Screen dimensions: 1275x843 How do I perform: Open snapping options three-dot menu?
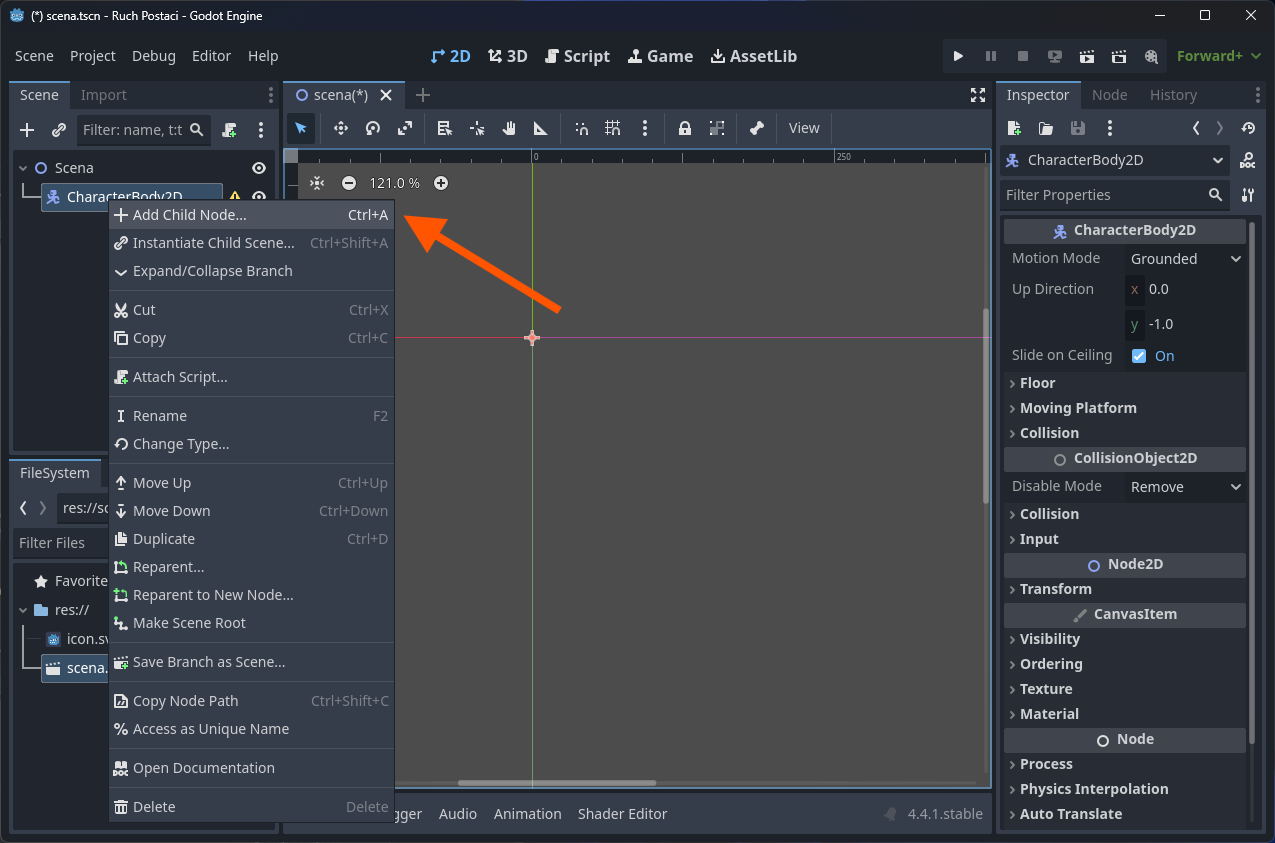click(645, 128)
